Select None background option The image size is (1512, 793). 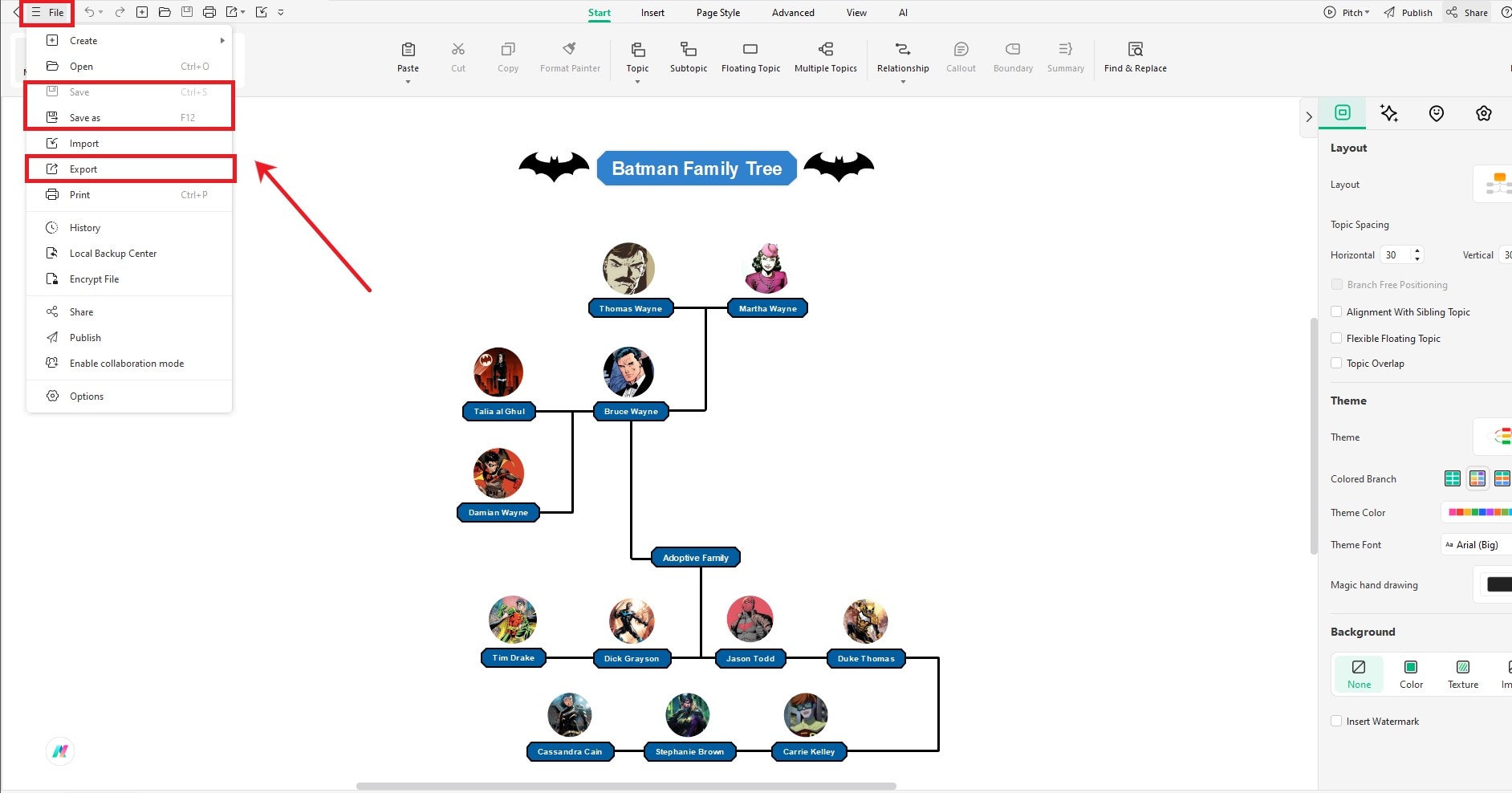tap(1359, 673)
